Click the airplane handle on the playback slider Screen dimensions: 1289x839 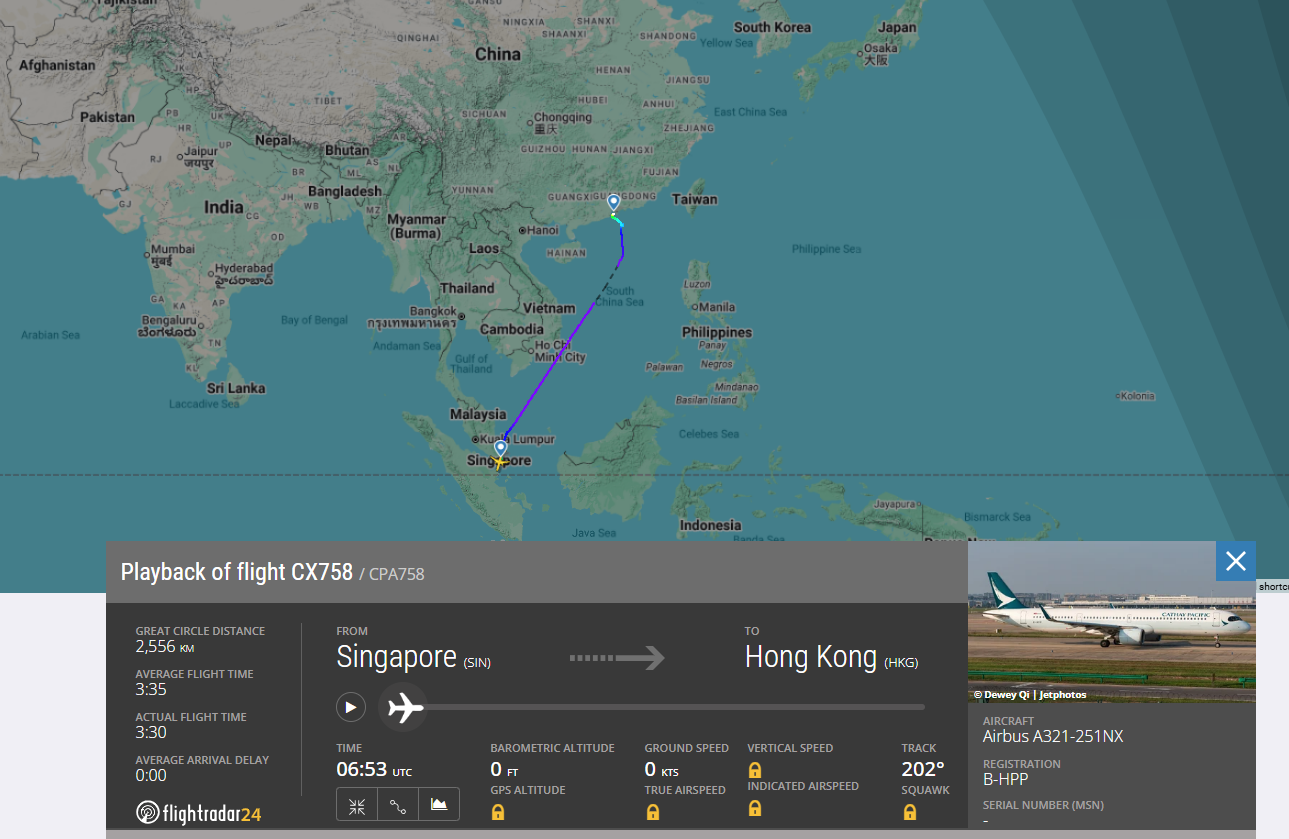[404, 708]
